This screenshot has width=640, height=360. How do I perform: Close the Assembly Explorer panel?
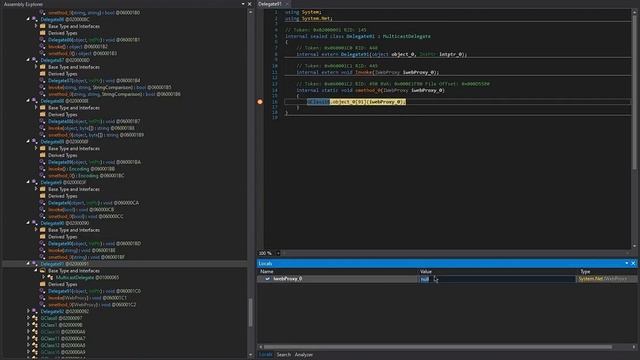point(250,4)
